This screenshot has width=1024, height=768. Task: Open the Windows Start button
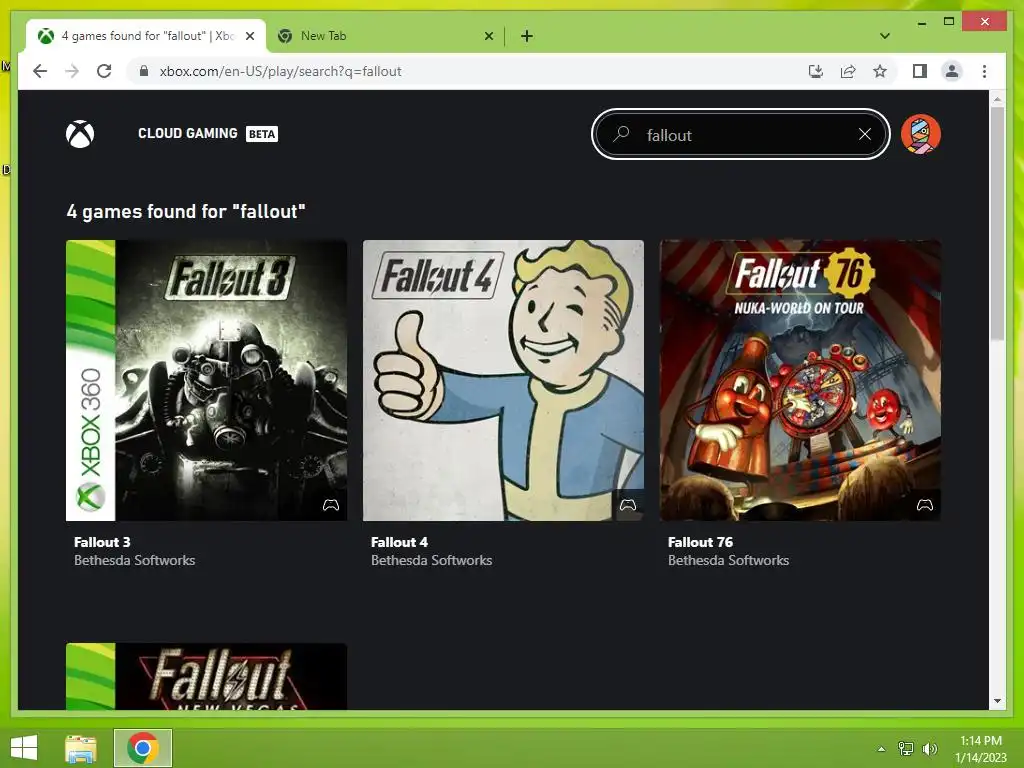click(24, 748)
